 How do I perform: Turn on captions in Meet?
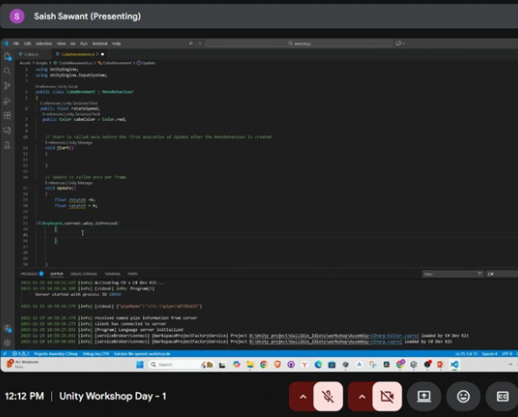tap(502, 396)
